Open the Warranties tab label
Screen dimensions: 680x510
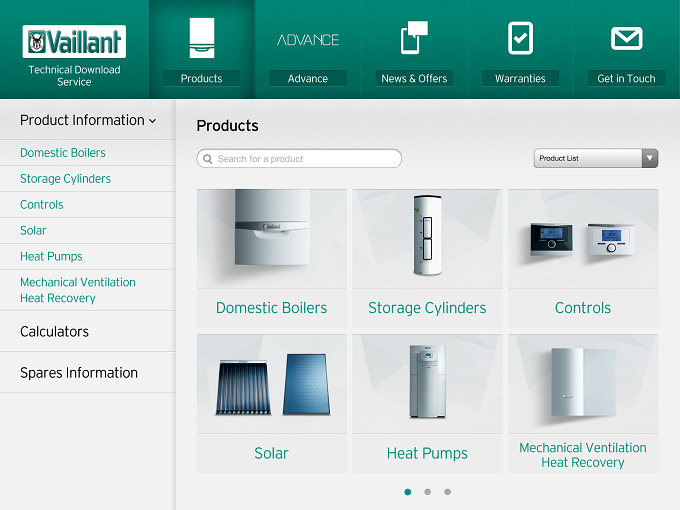520,78
